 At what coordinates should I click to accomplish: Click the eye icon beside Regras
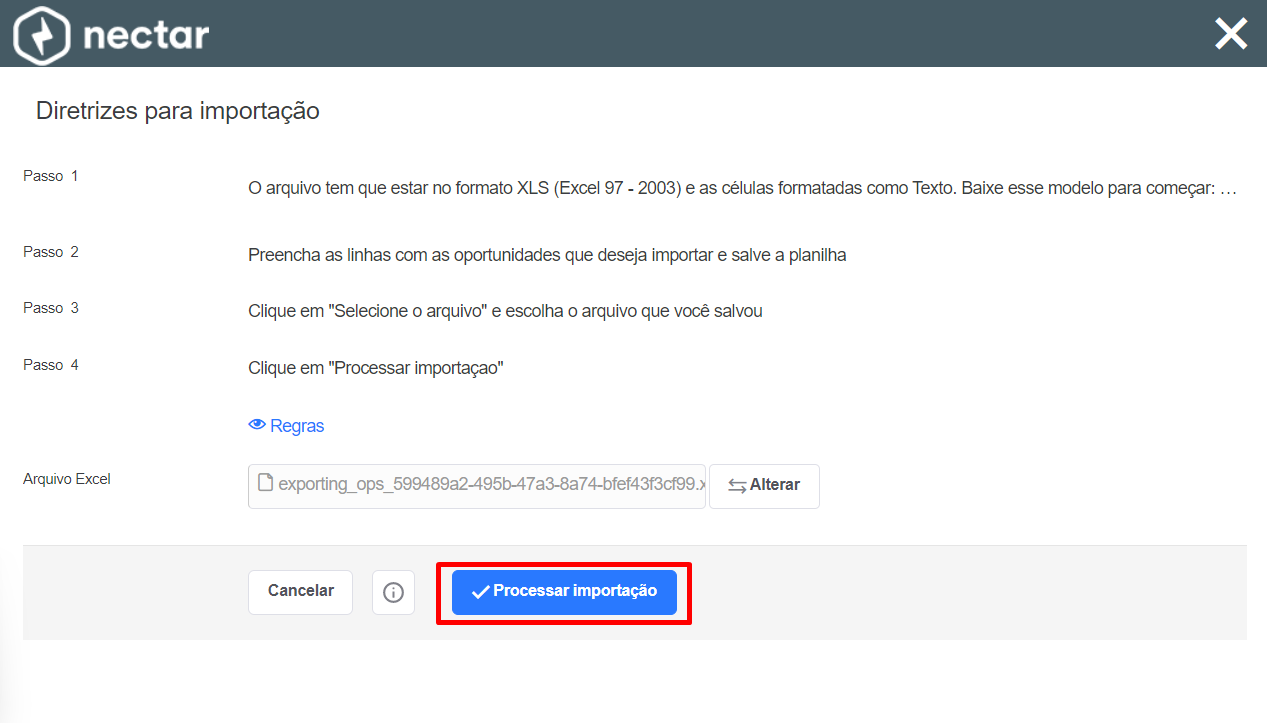(257, 425)
